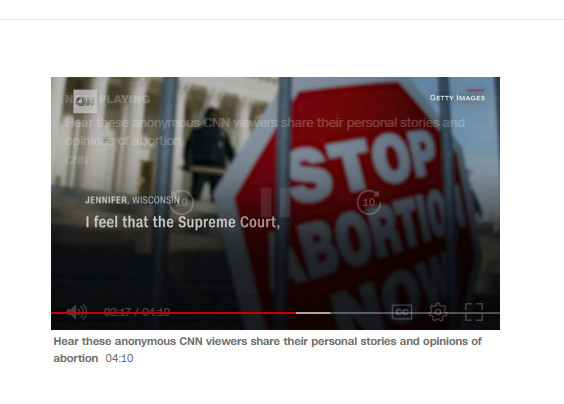Click the played red portion of the progress bar
This screenshot has height=404, width=564.
click(x=173, y=313)
